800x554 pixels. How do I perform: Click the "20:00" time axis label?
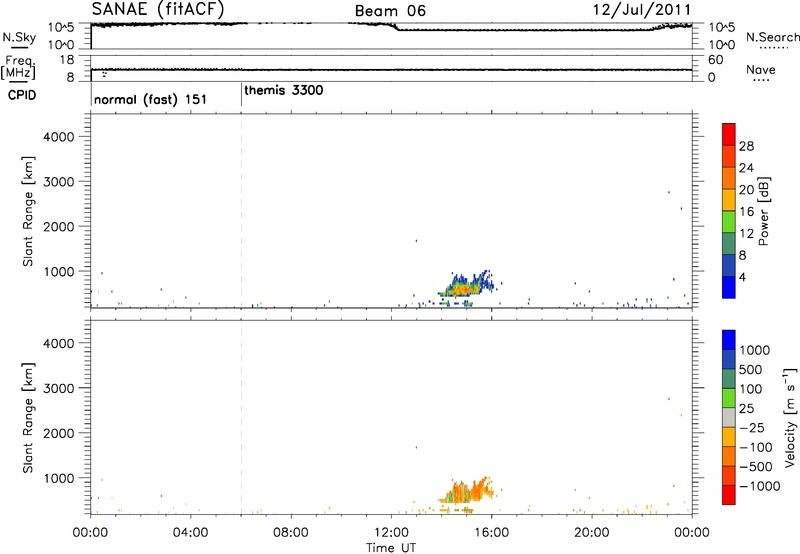coord(592,533)
